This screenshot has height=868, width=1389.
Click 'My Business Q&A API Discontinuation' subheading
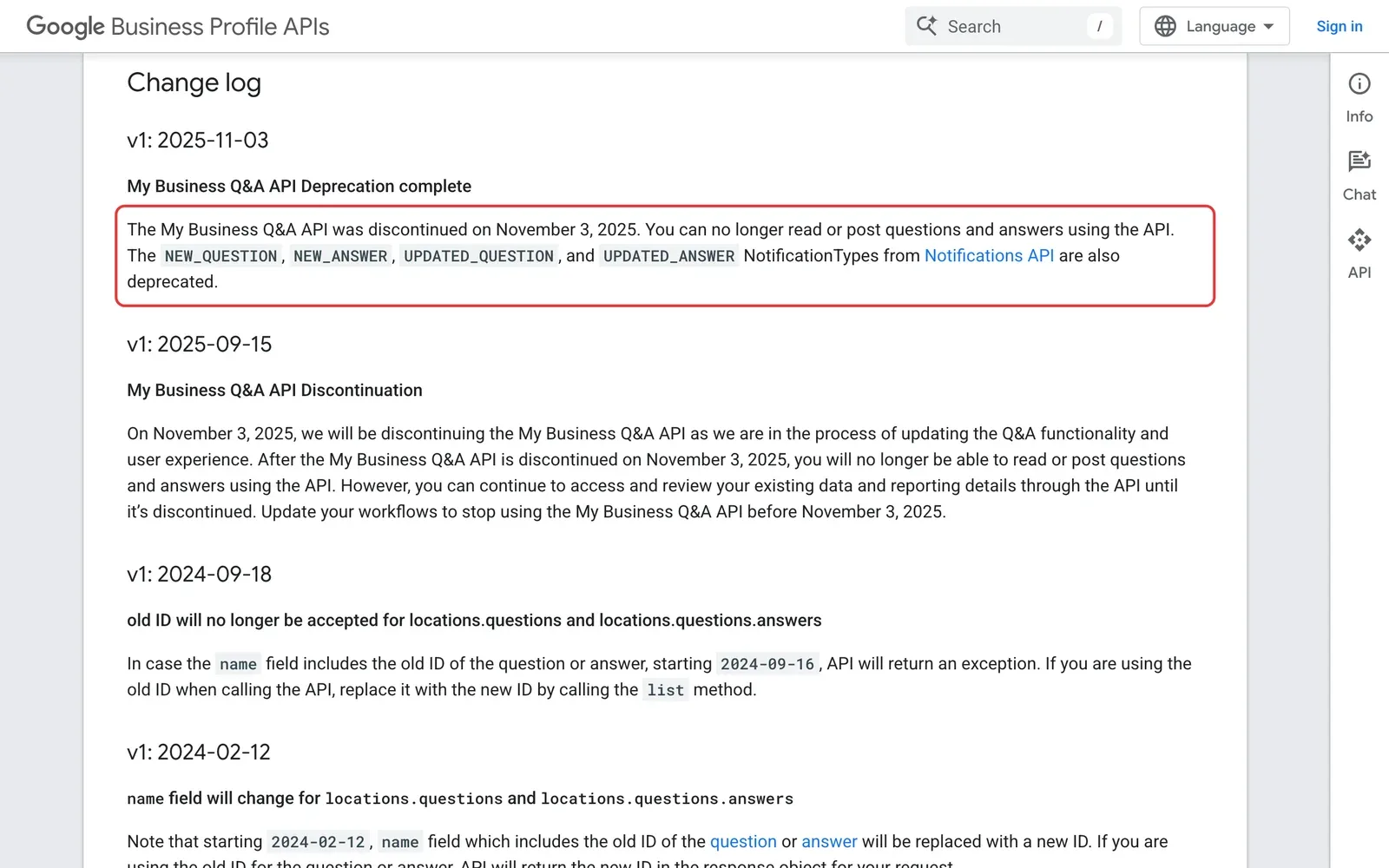pyautogui.click(x=275, y=391)
